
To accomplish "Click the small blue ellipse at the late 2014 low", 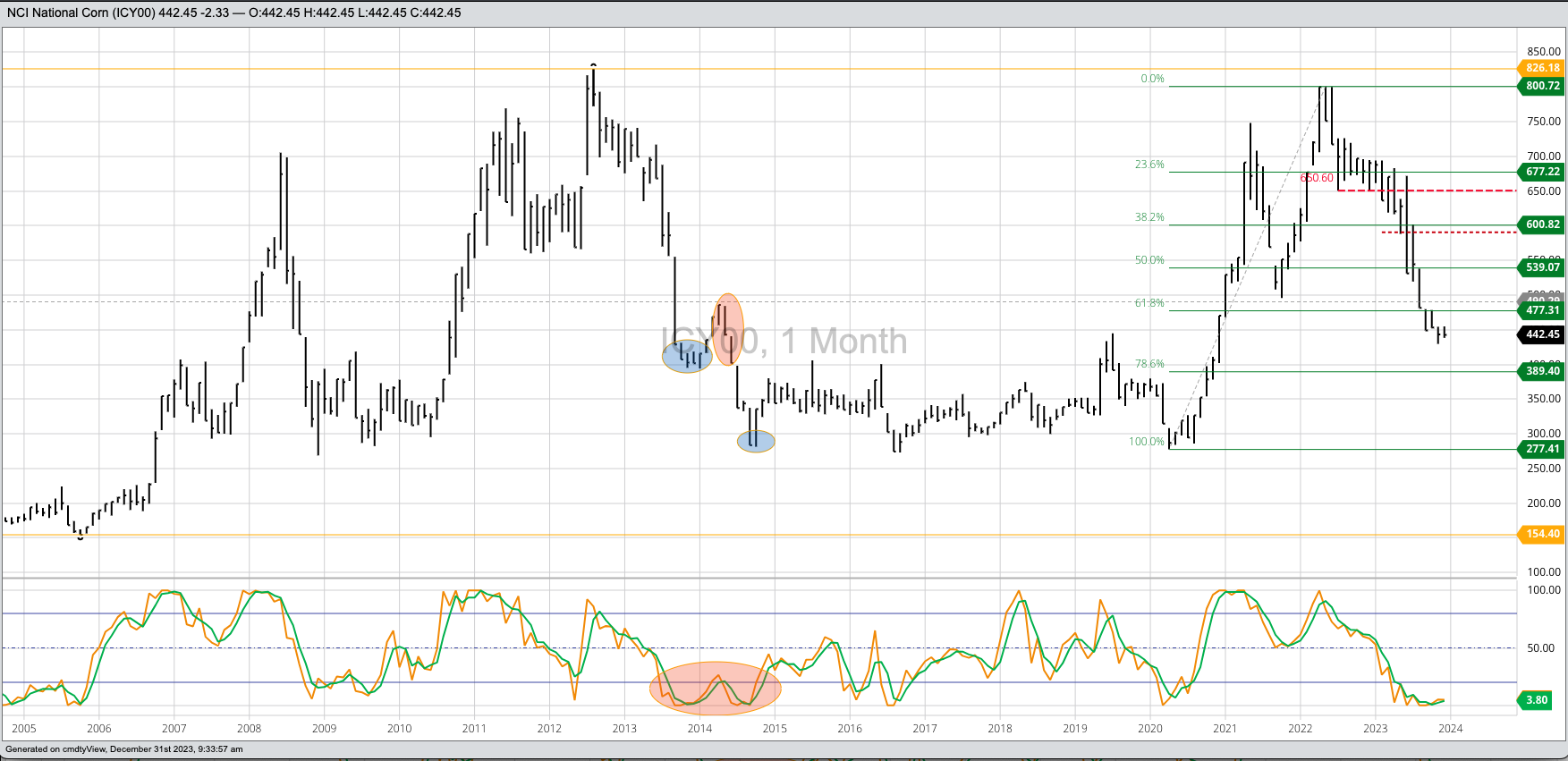I will pos(756,441).
